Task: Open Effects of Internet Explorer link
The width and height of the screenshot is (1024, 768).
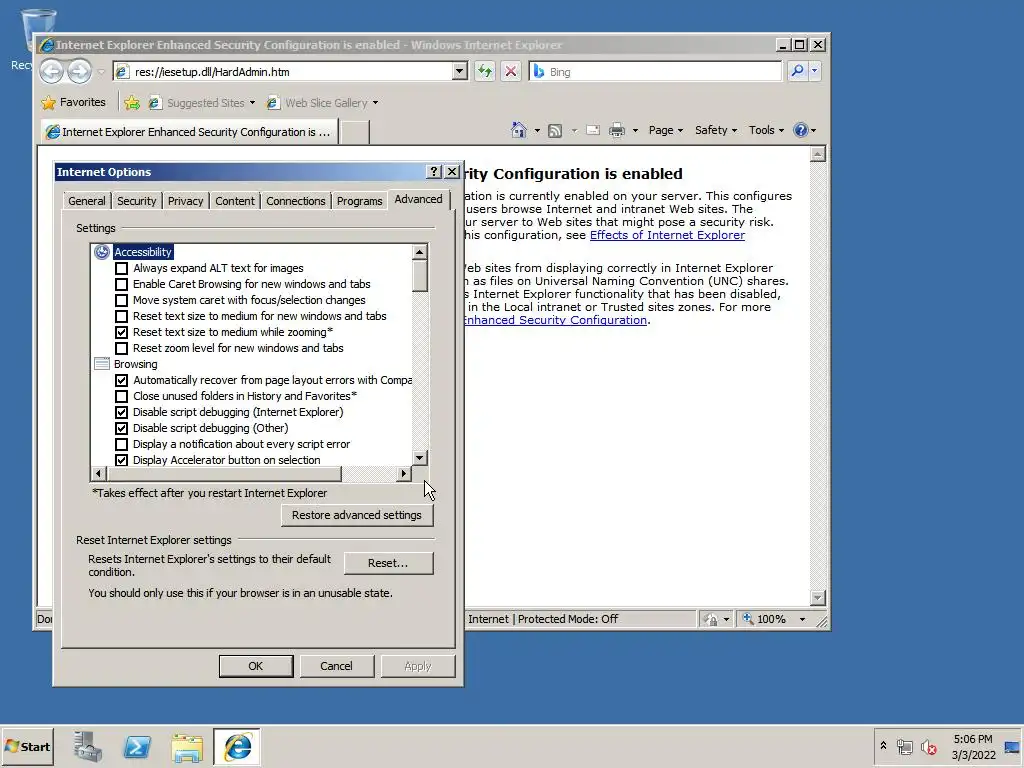Action: (x=667, y=235)
